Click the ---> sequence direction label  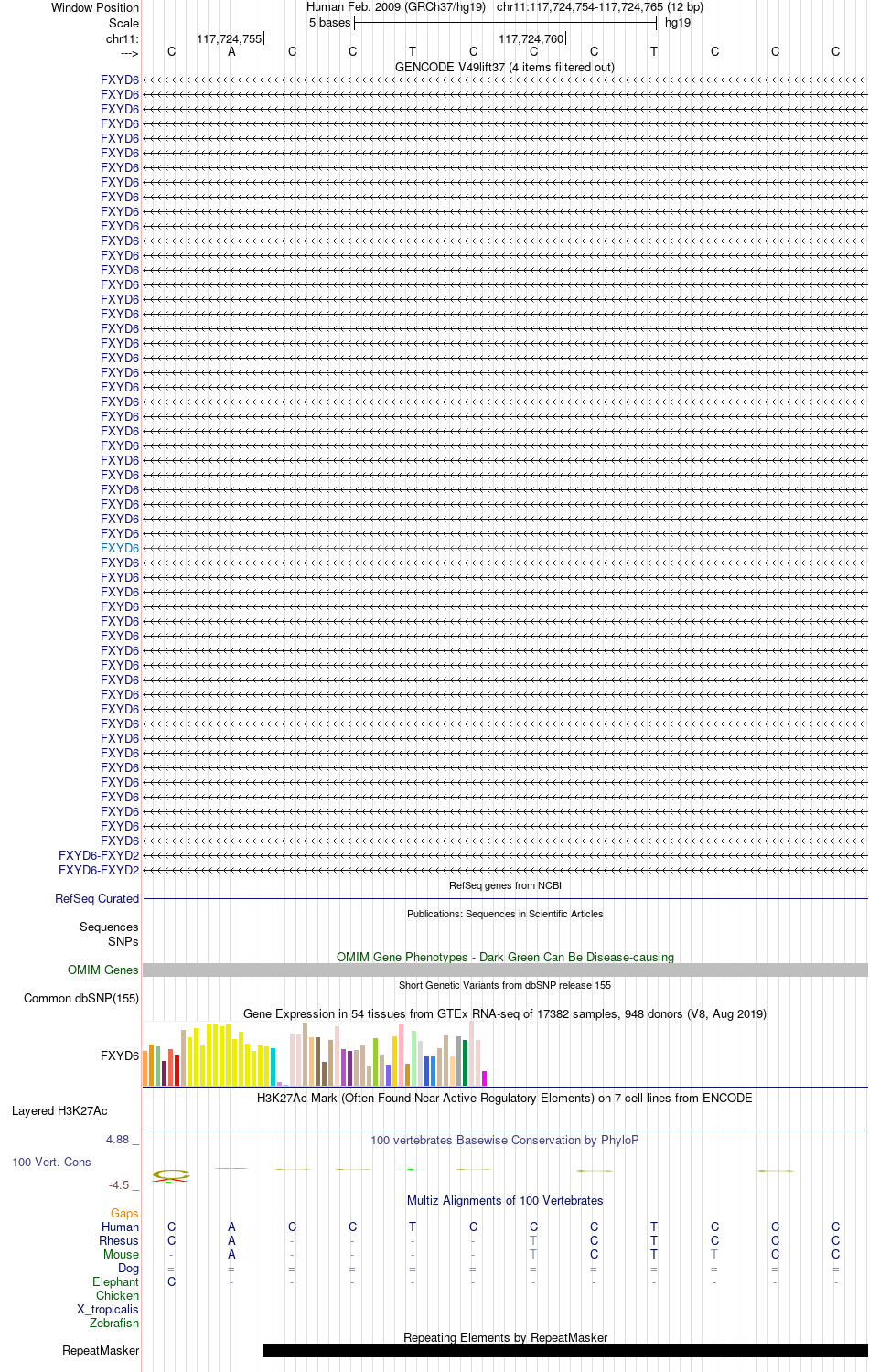129,52
